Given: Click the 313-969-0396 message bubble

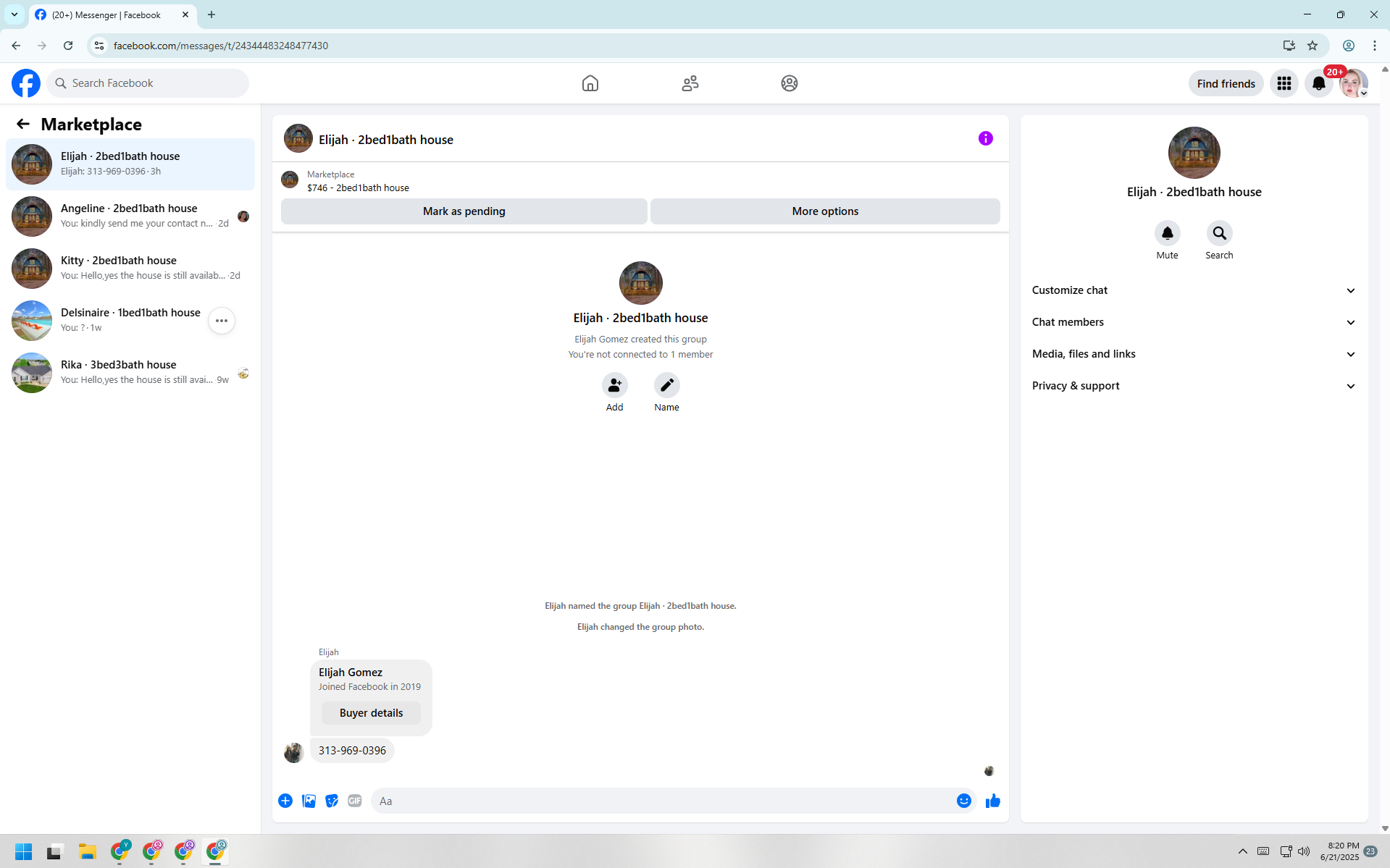Looking at the screenshot, I should pyautogui.click(x=352, y=751).
